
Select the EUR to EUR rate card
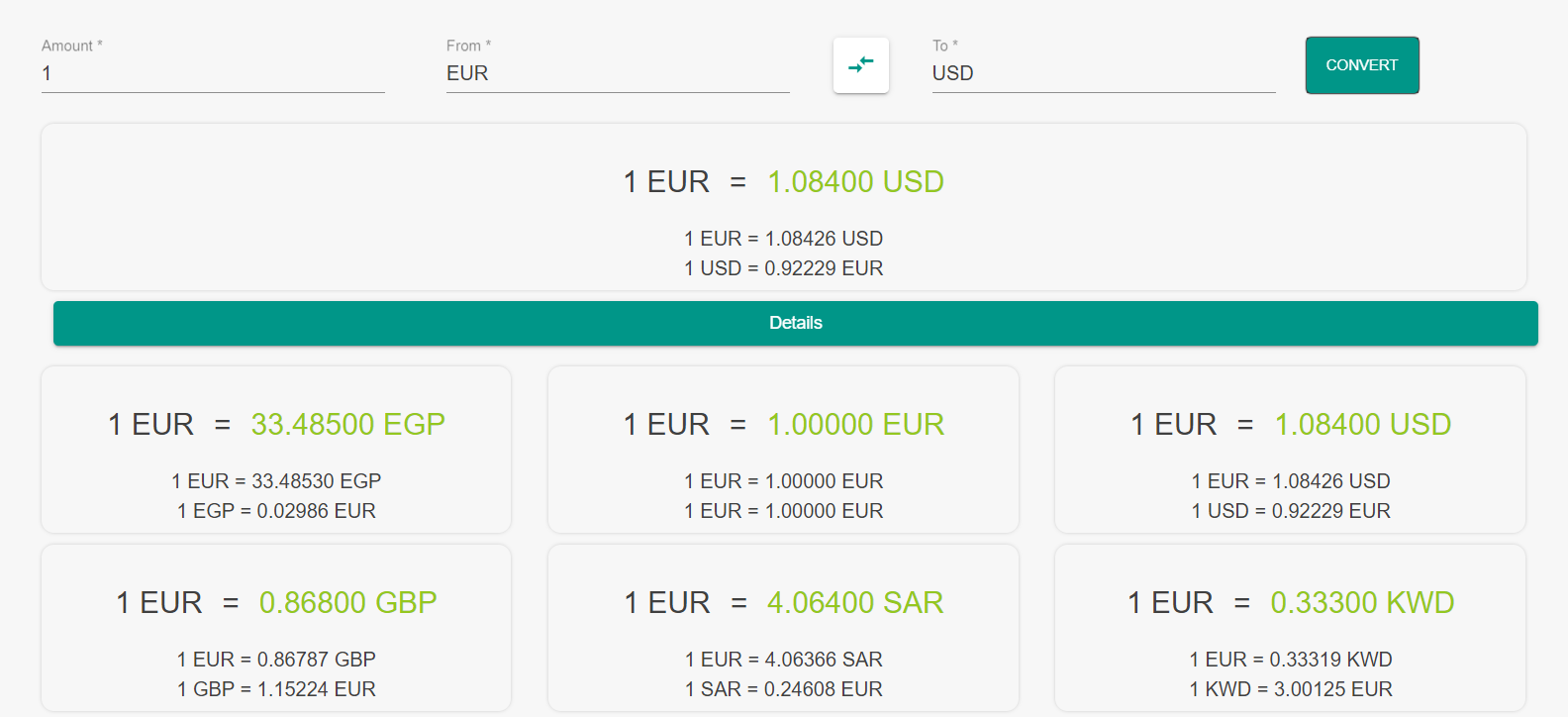783,451
